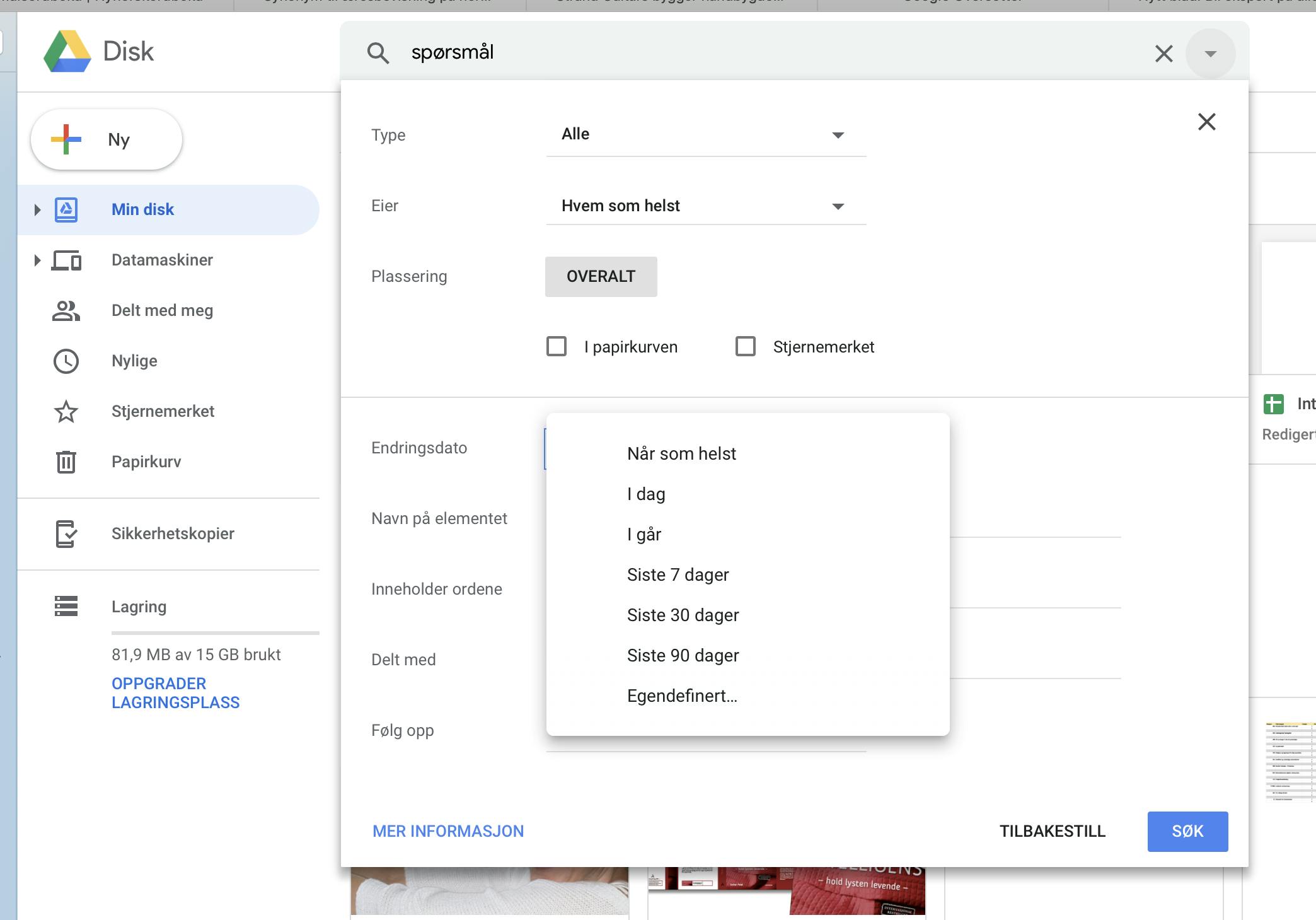The image size is (1316, 920).
Task: Click the blue SØK button
Action: click(1187, 832)
